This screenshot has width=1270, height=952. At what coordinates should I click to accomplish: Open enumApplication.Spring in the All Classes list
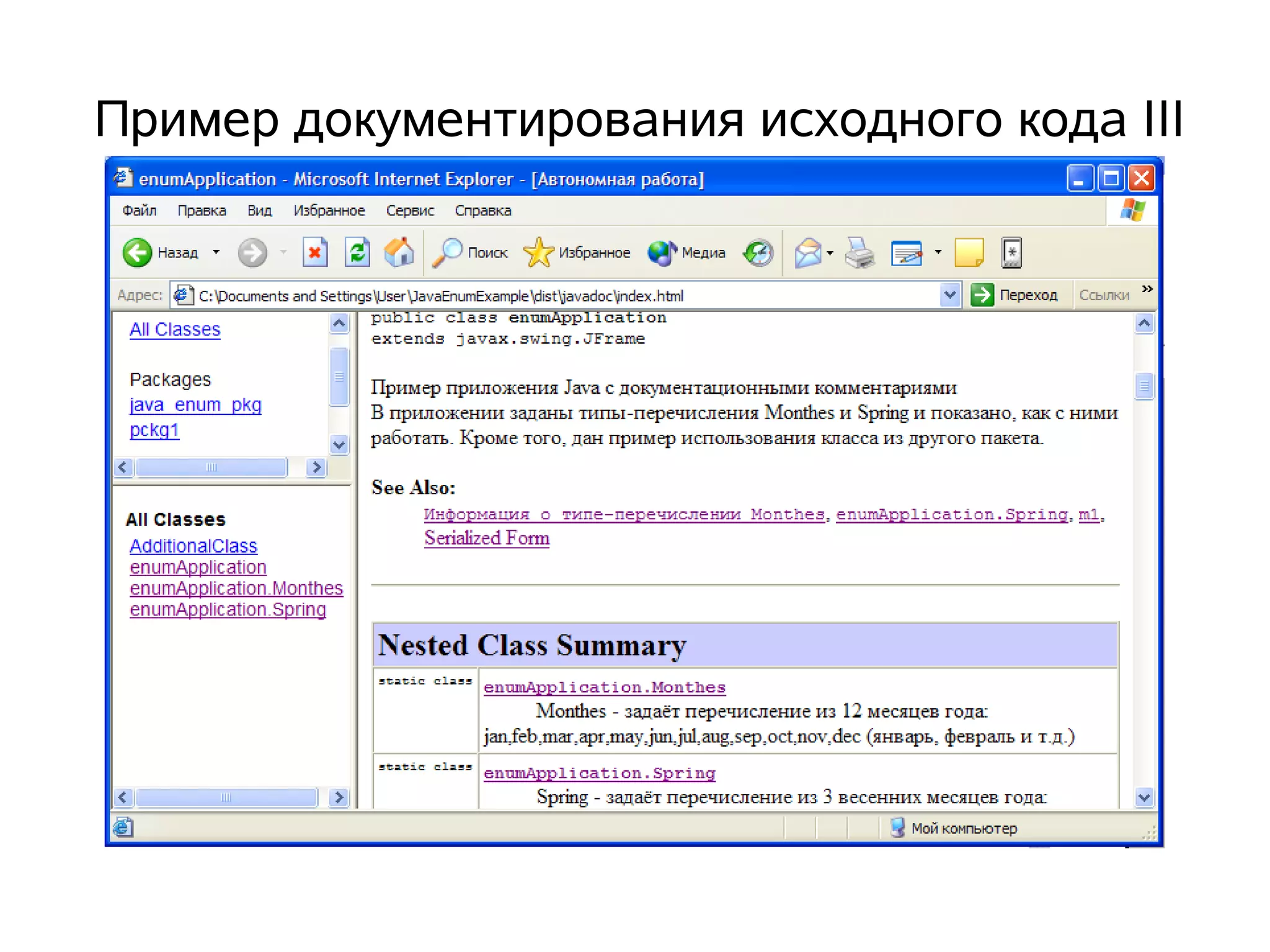click(x=228, y=610)
